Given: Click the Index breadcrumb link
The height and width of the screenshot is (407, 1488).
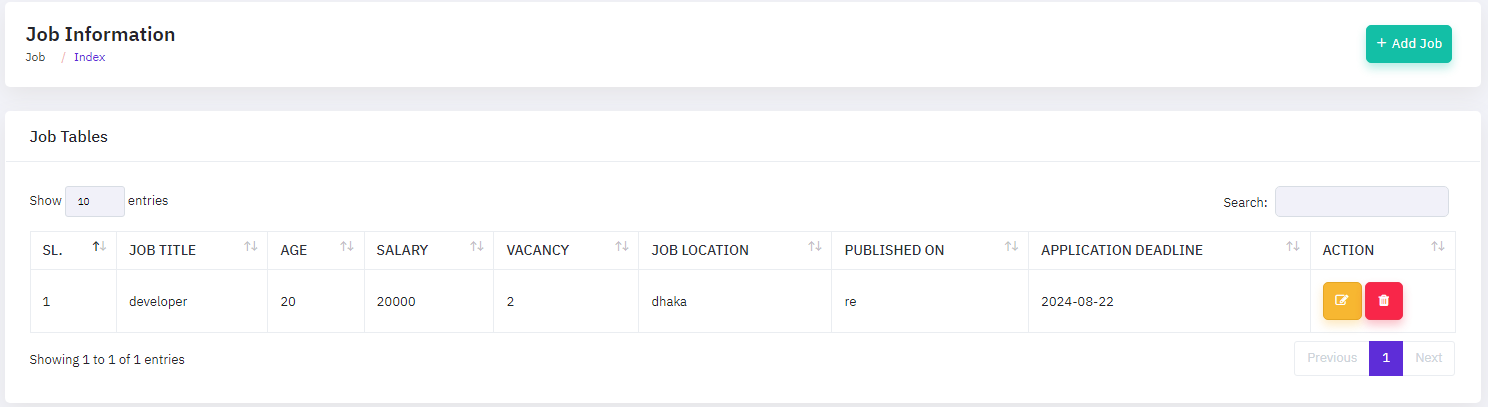Looking at the screenshot, I should click(x=90, y=57).
